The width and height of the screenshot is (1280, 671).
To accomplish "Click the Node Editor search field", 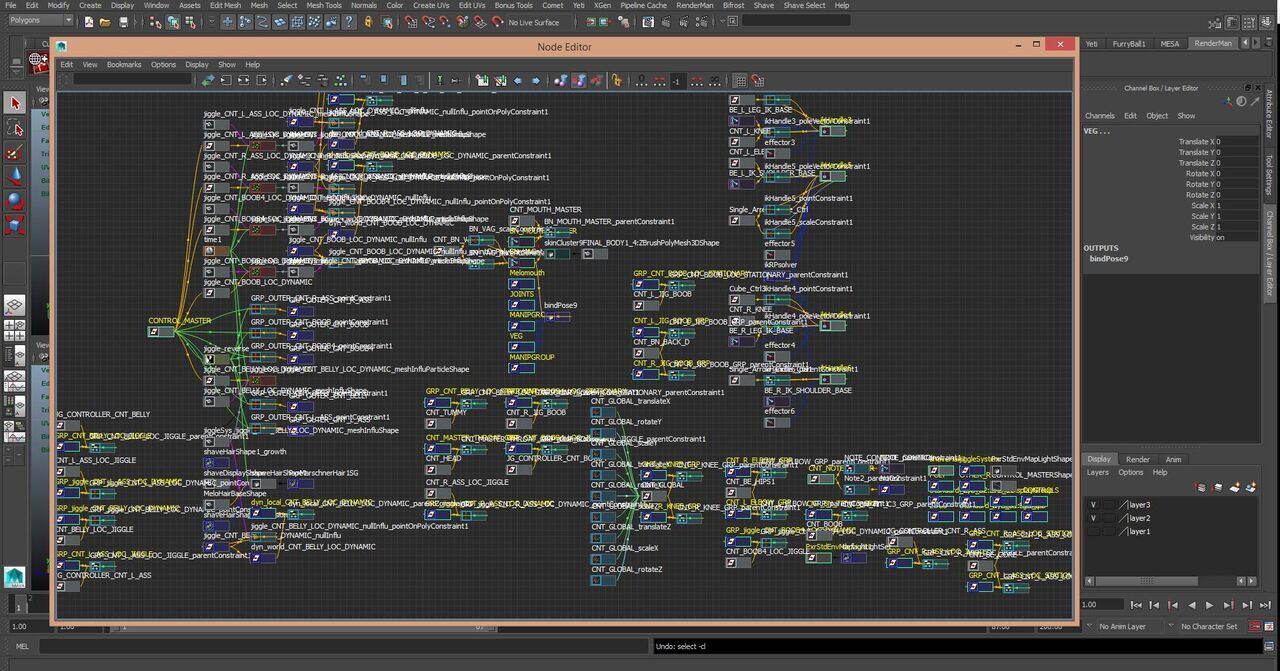I will coord(132,80).
